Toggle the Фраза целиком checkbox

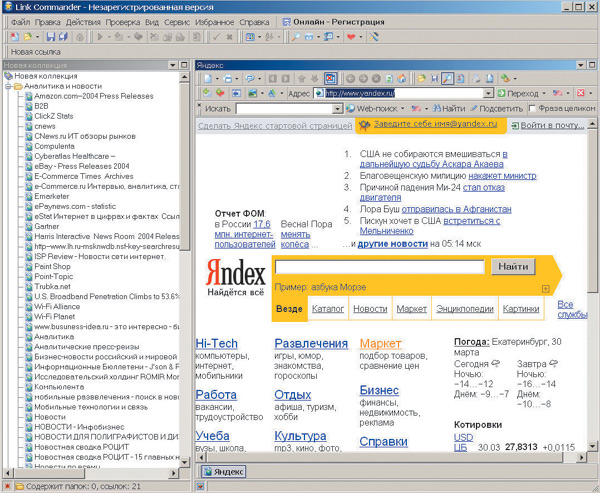tap(532, 109)
